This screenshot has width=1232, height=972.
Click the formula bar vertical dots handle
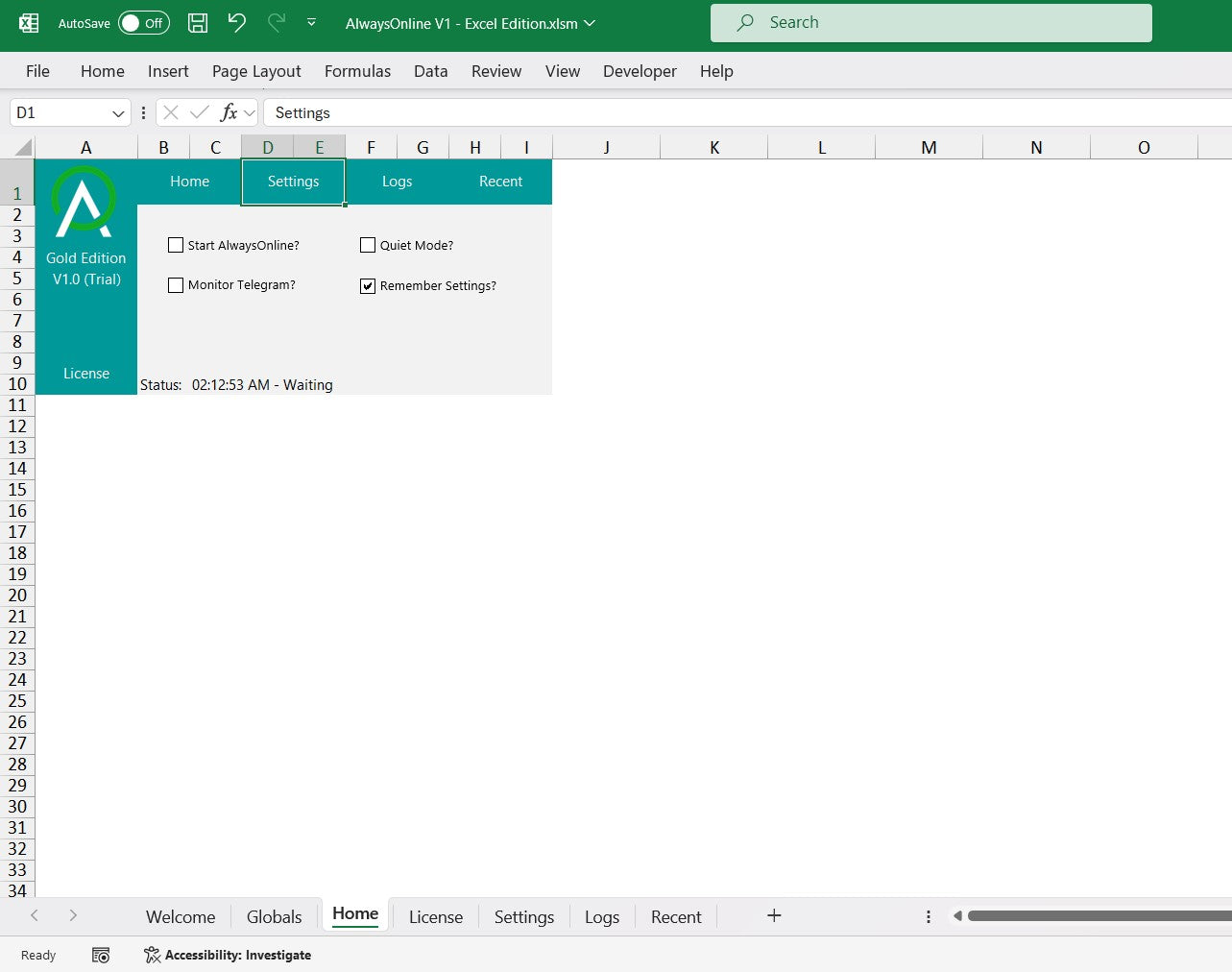pos(143,113)
